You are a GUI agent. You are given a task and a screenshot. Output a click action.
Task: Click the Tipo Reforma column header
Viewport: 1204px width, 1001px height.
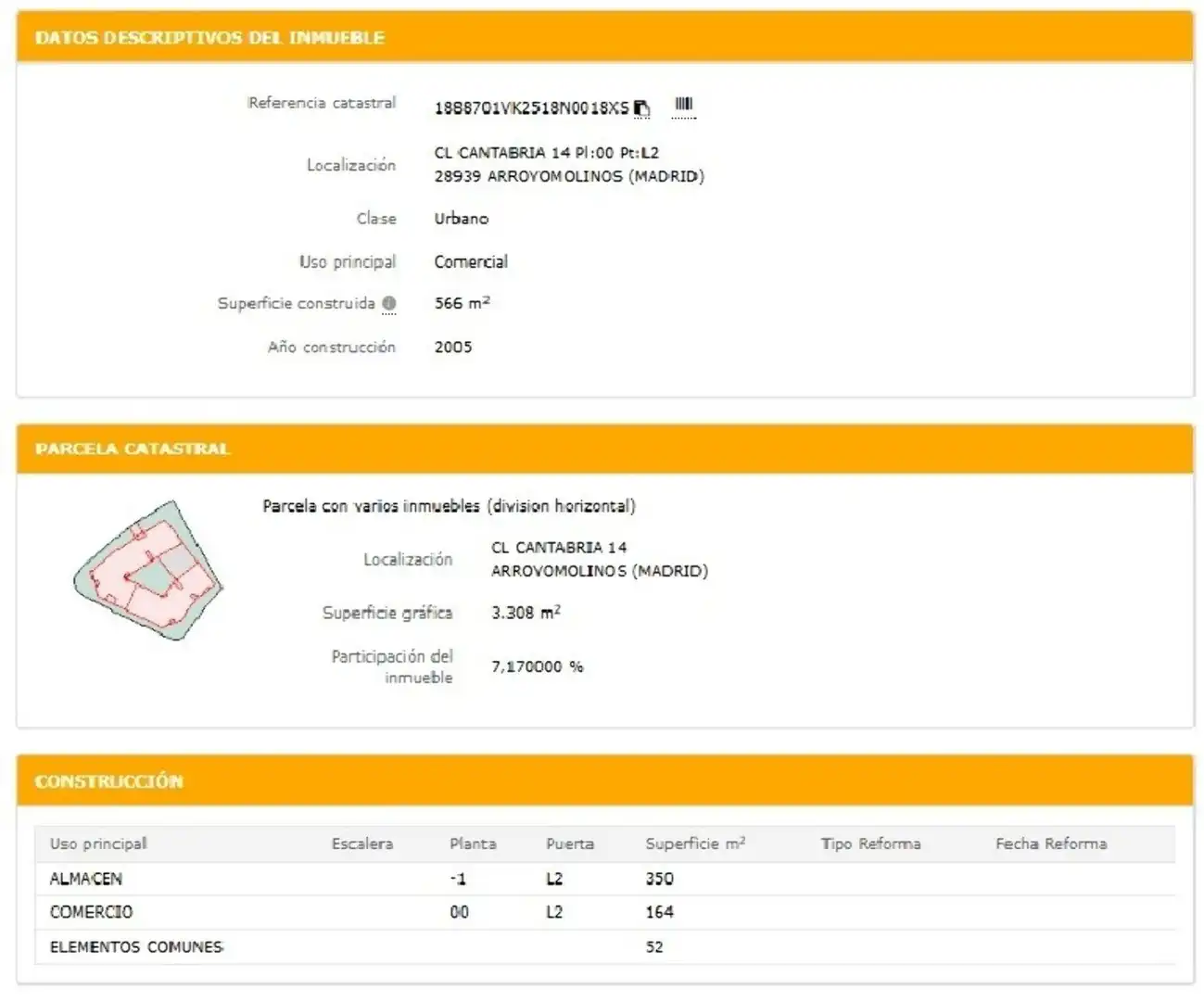(870, 843)
